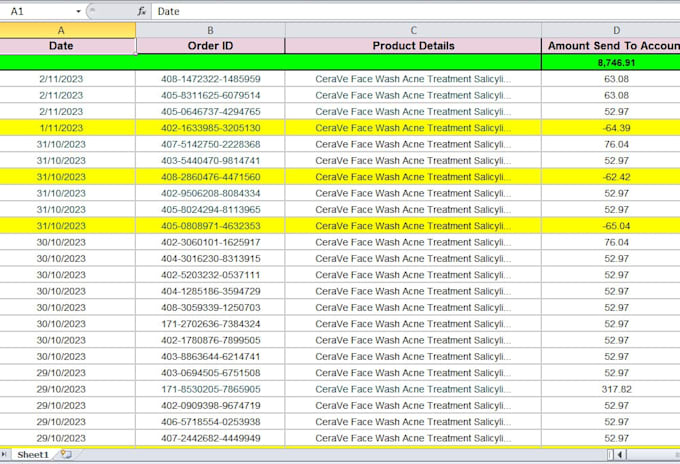Select order ID 403-5440470-9814741
Screen dimensions: 680x464
(210, 160)
